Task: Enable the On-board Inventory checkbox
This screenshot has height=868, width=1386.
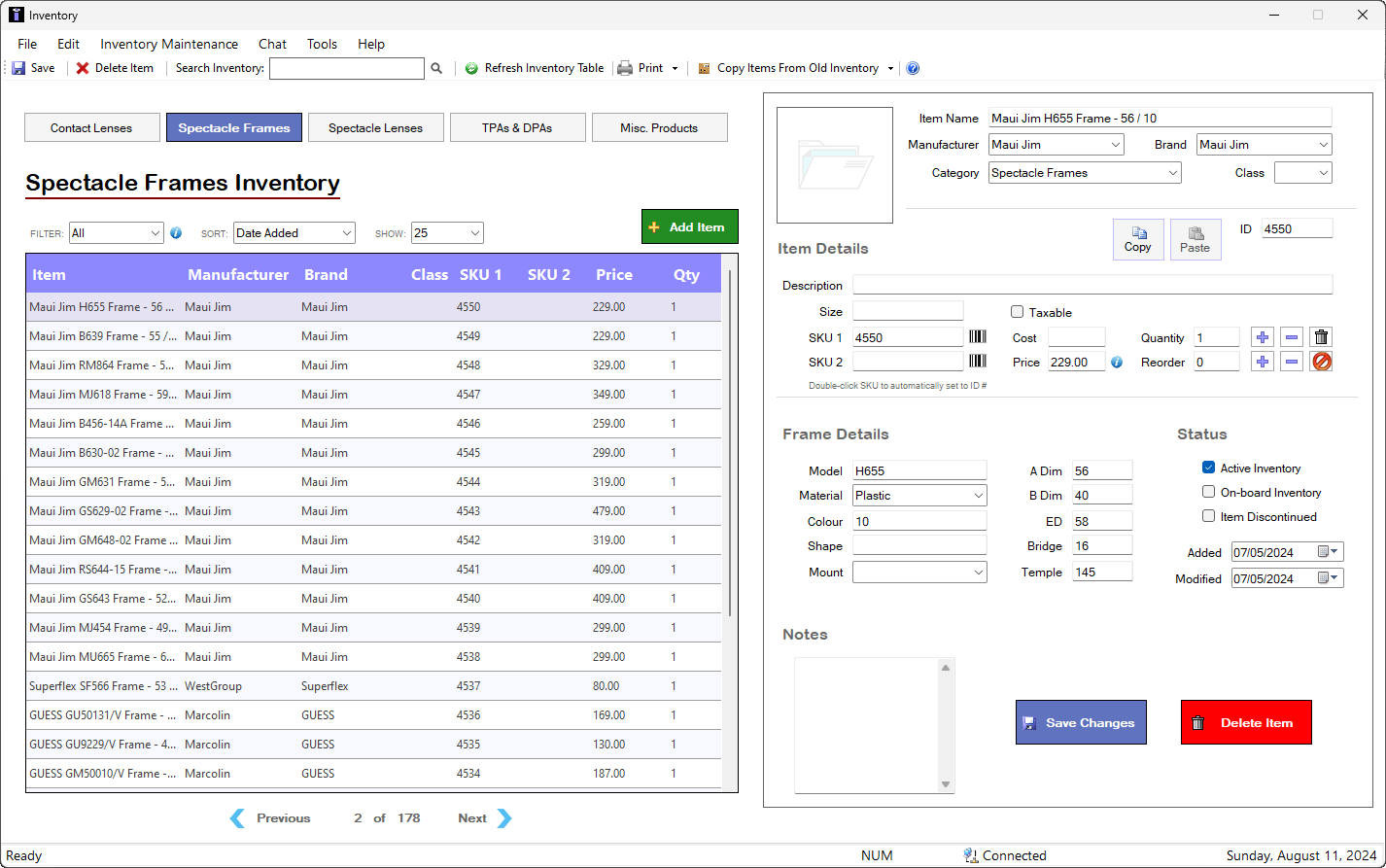Action: click(1208, 492)
